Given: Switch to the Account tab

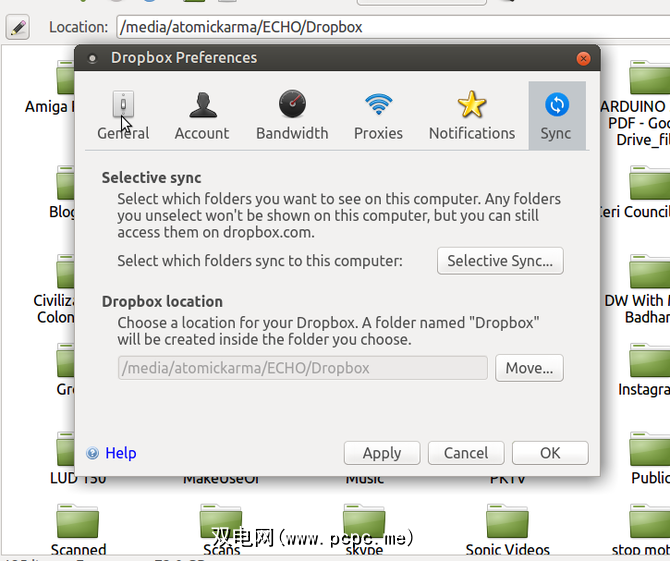Looking at the screenshot, I should 202,115.
